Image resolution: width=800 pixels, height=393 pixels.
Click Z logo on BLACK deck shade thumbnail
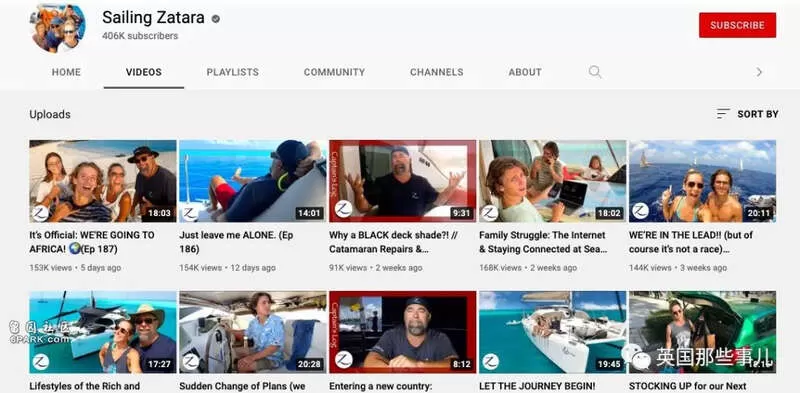click(x=343, y=209)
